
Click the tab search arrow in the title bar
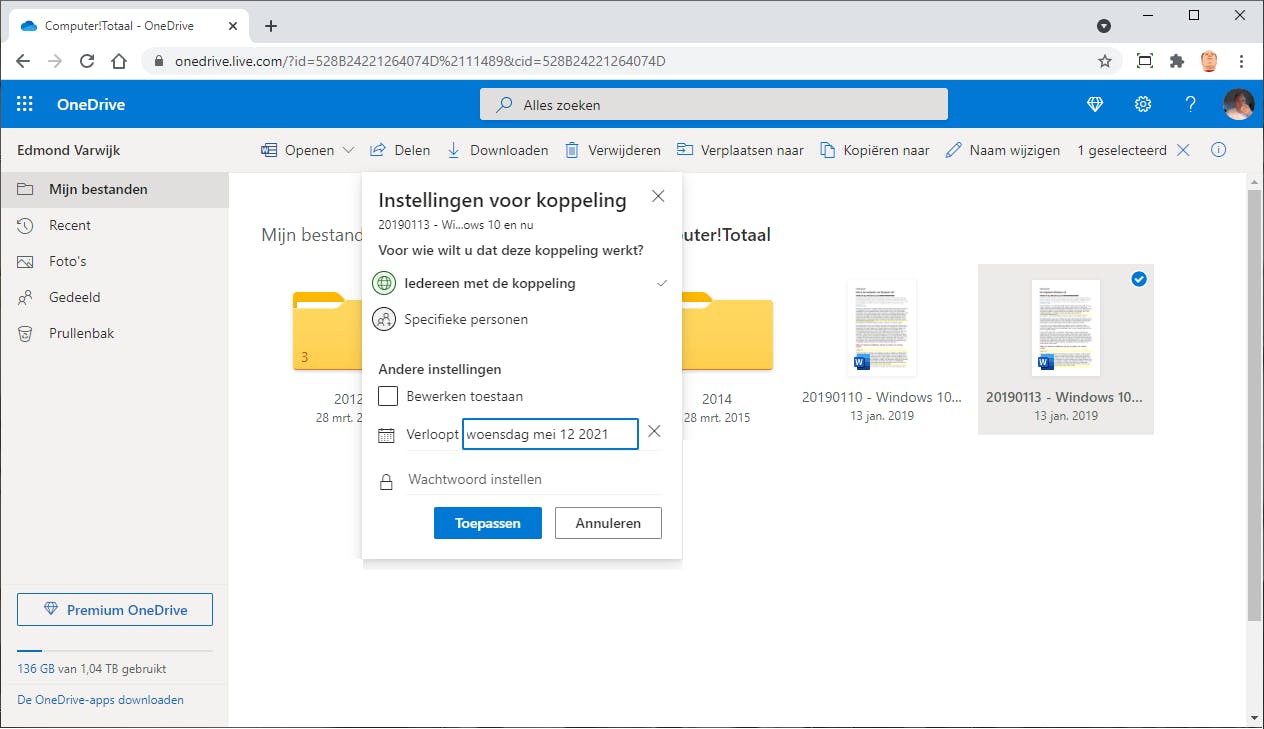[x=1104, y=26]
